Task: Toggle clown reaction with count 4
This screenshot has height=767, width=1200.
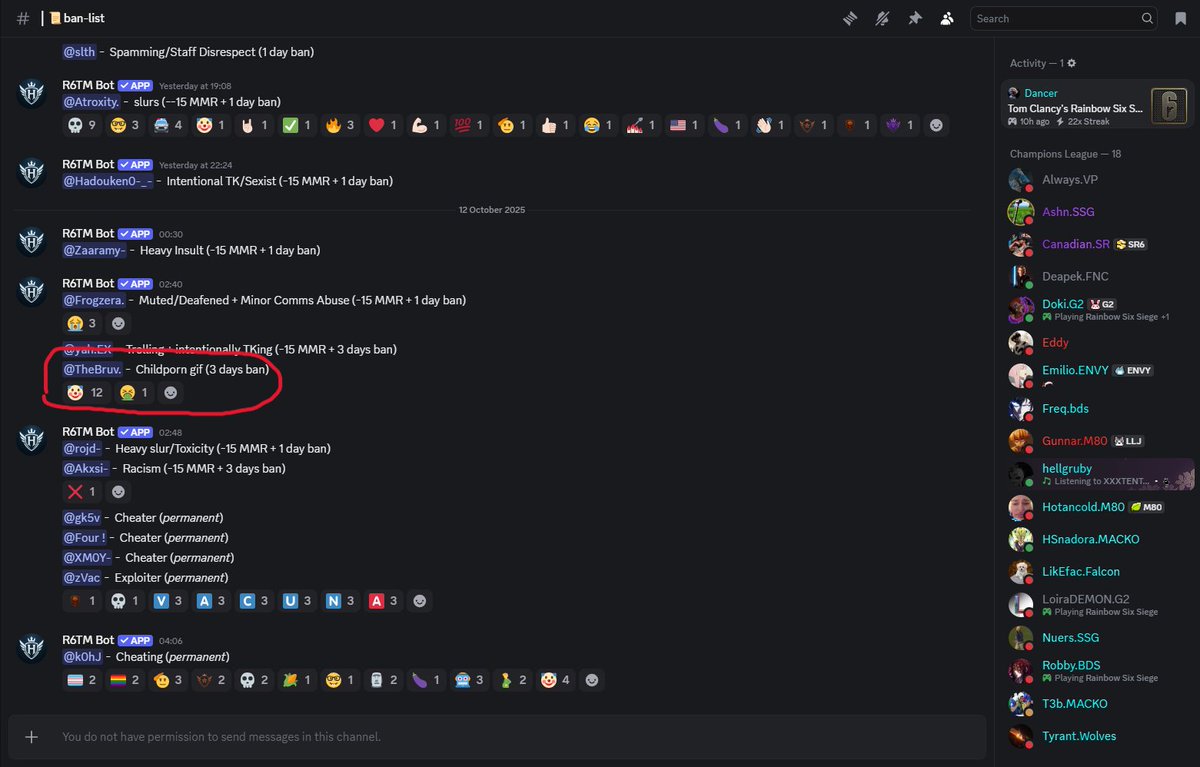Action: click(557, 680)
